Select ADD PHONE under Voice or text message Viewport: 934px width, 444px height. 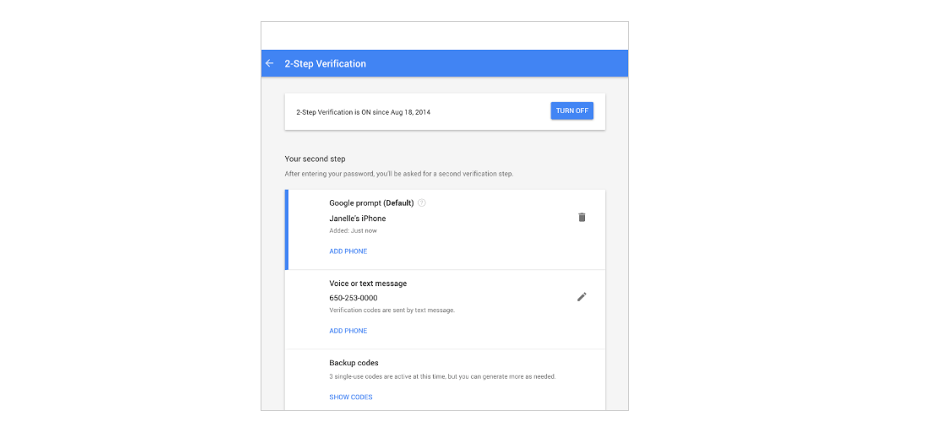coord(348,331)
